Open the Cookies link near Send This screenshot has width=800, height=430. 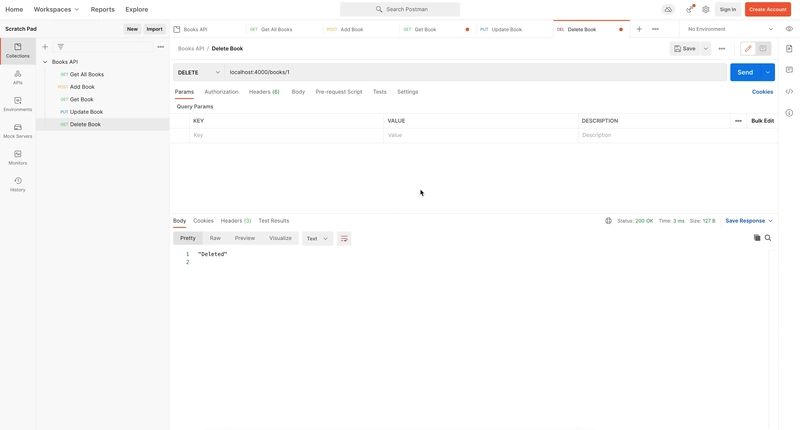762,92
